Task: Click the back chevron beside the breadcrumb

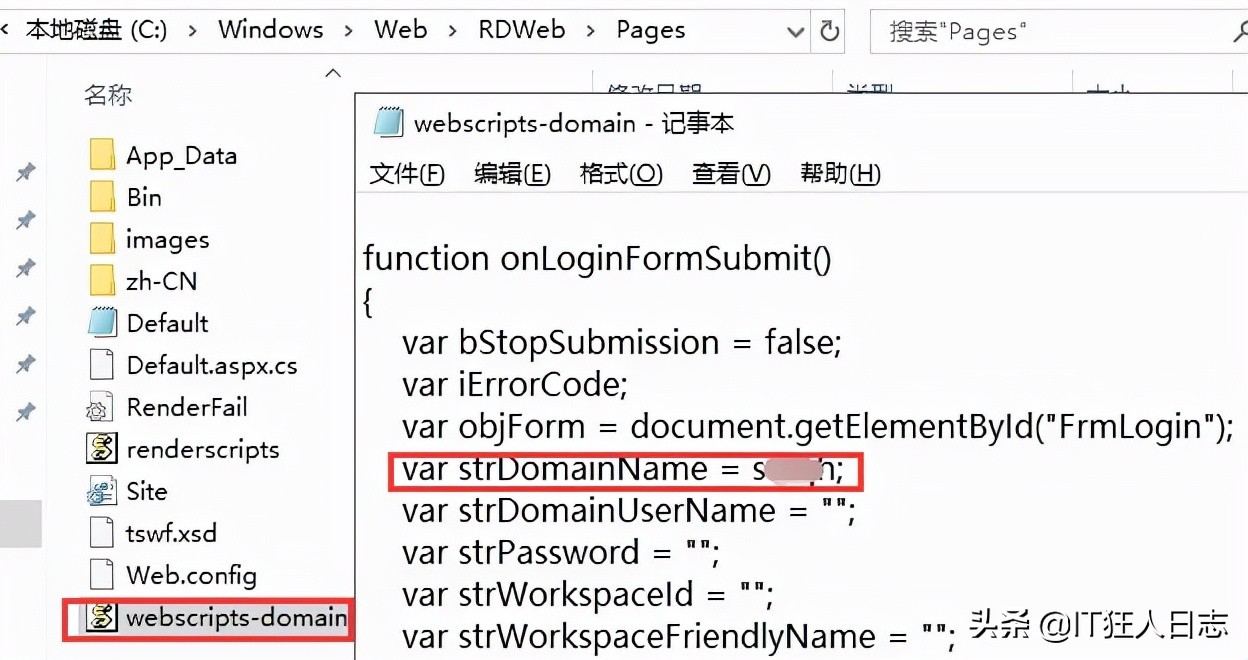Action: [x=8, y=30]
